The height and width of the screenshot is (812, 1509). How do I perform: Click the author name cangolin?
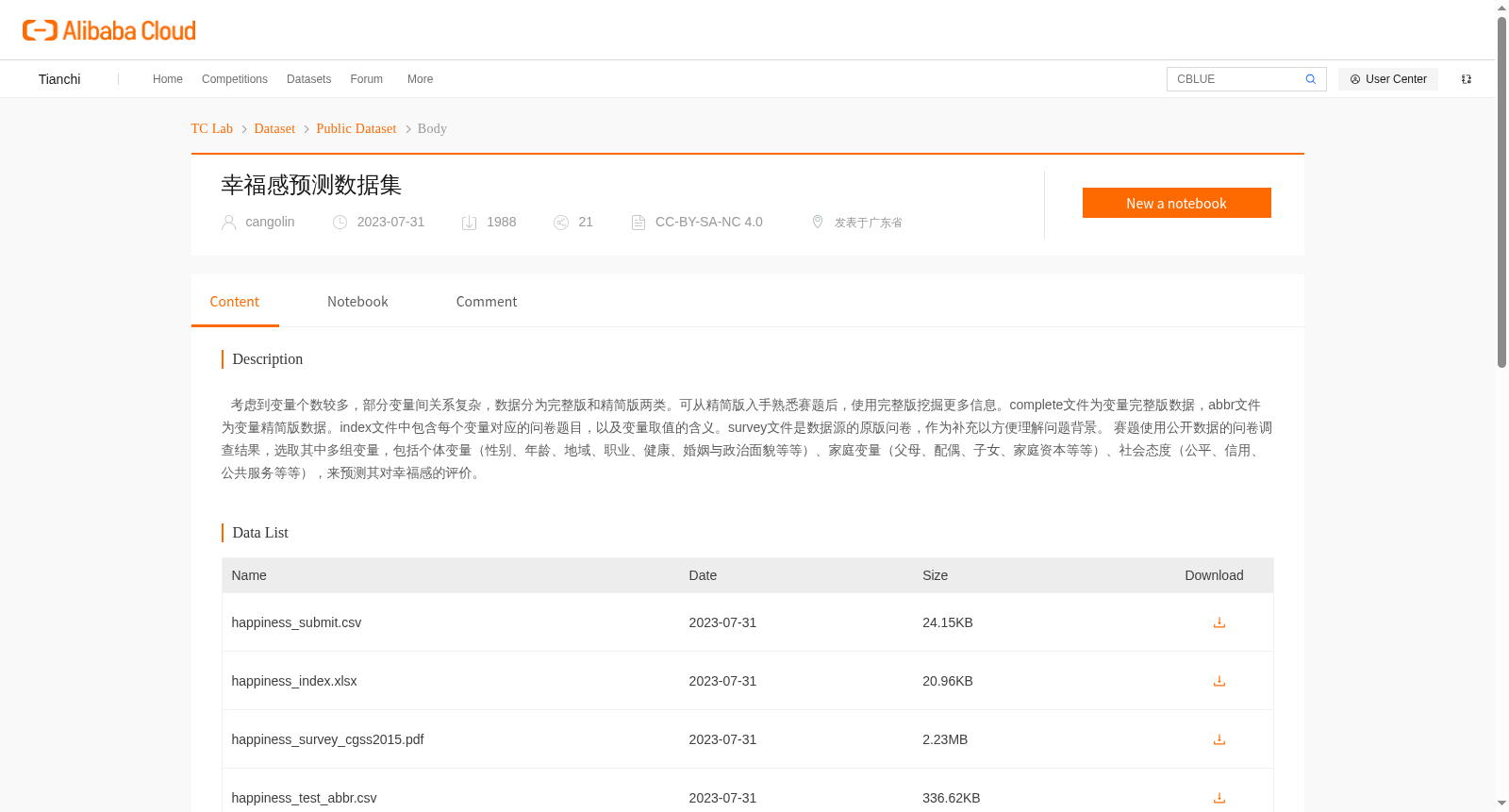coord(270,222)
